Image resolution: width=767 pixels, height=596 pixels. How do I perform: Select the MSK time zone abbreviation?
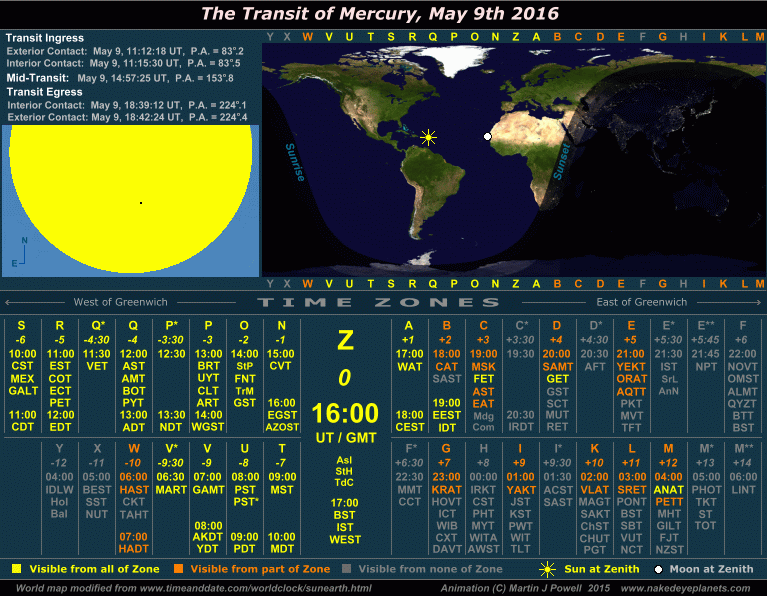(x=483, y=367)
